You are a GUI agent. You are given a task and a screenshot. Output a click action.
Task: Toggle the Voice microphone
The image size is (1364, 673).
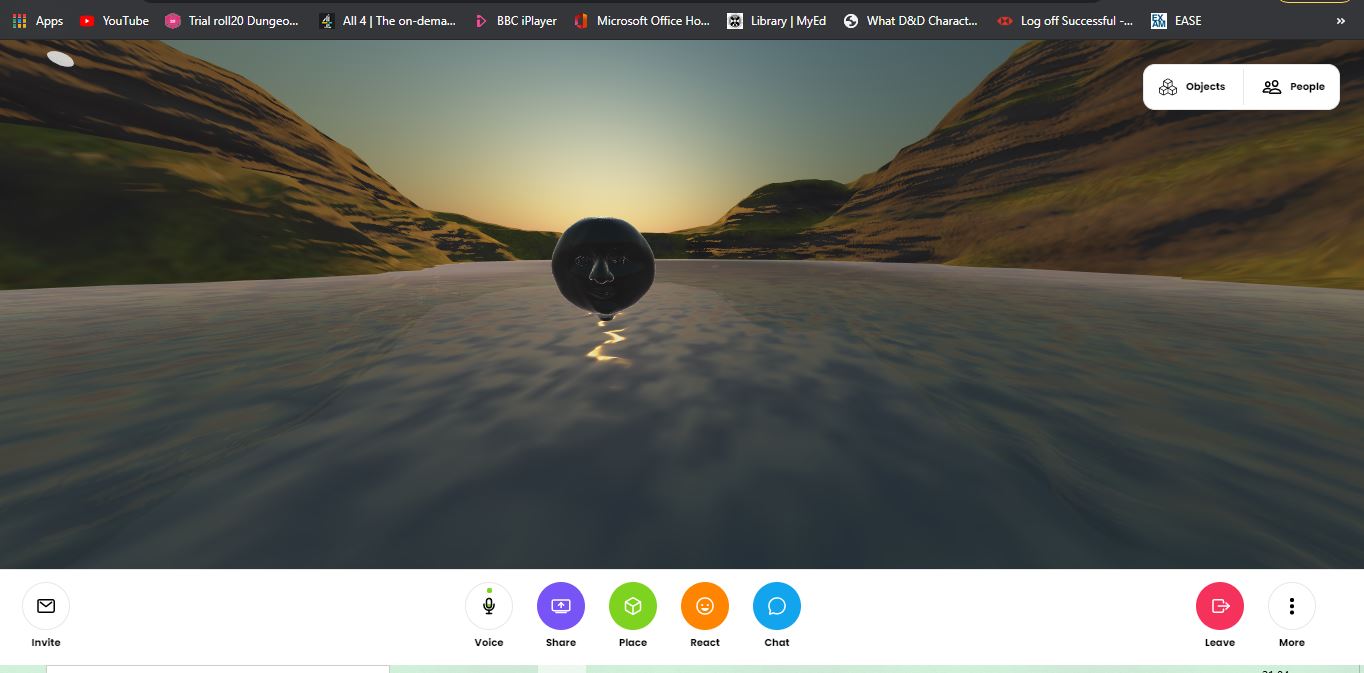489,606
